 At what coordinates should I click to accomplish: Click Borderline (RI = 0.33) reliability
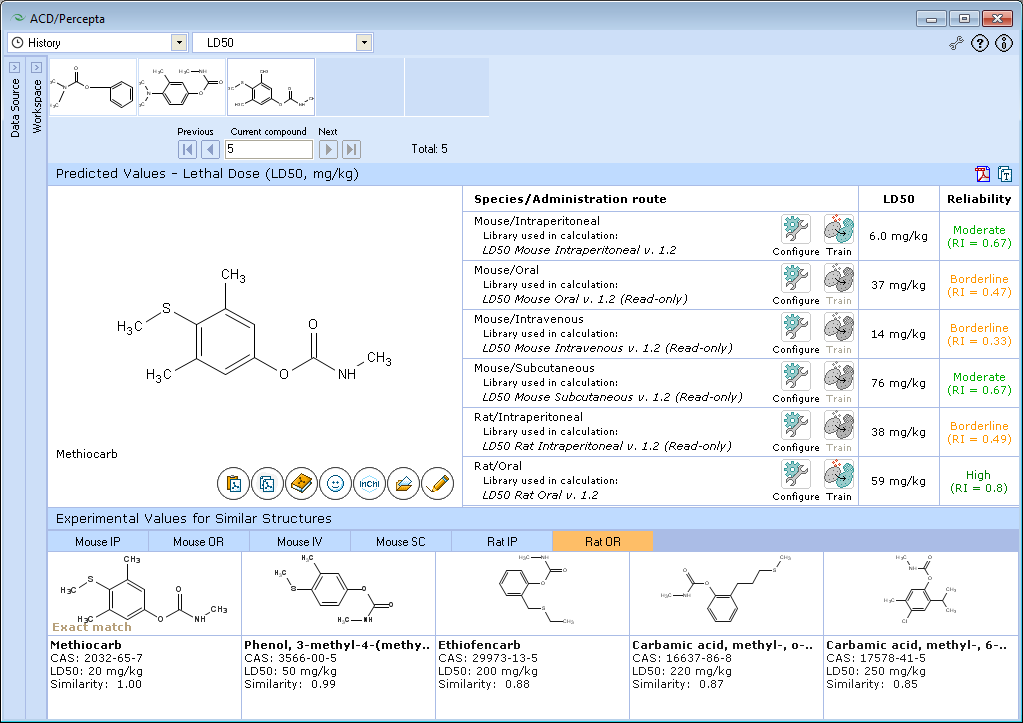tap(979, 335)
